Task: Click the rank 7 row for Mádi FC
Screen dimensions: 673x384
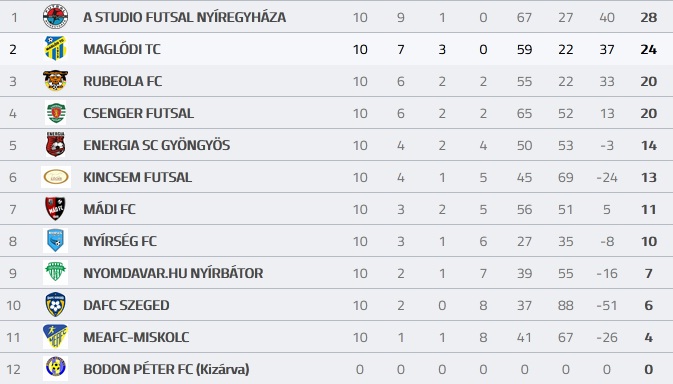Action: [x=336, y=209]
